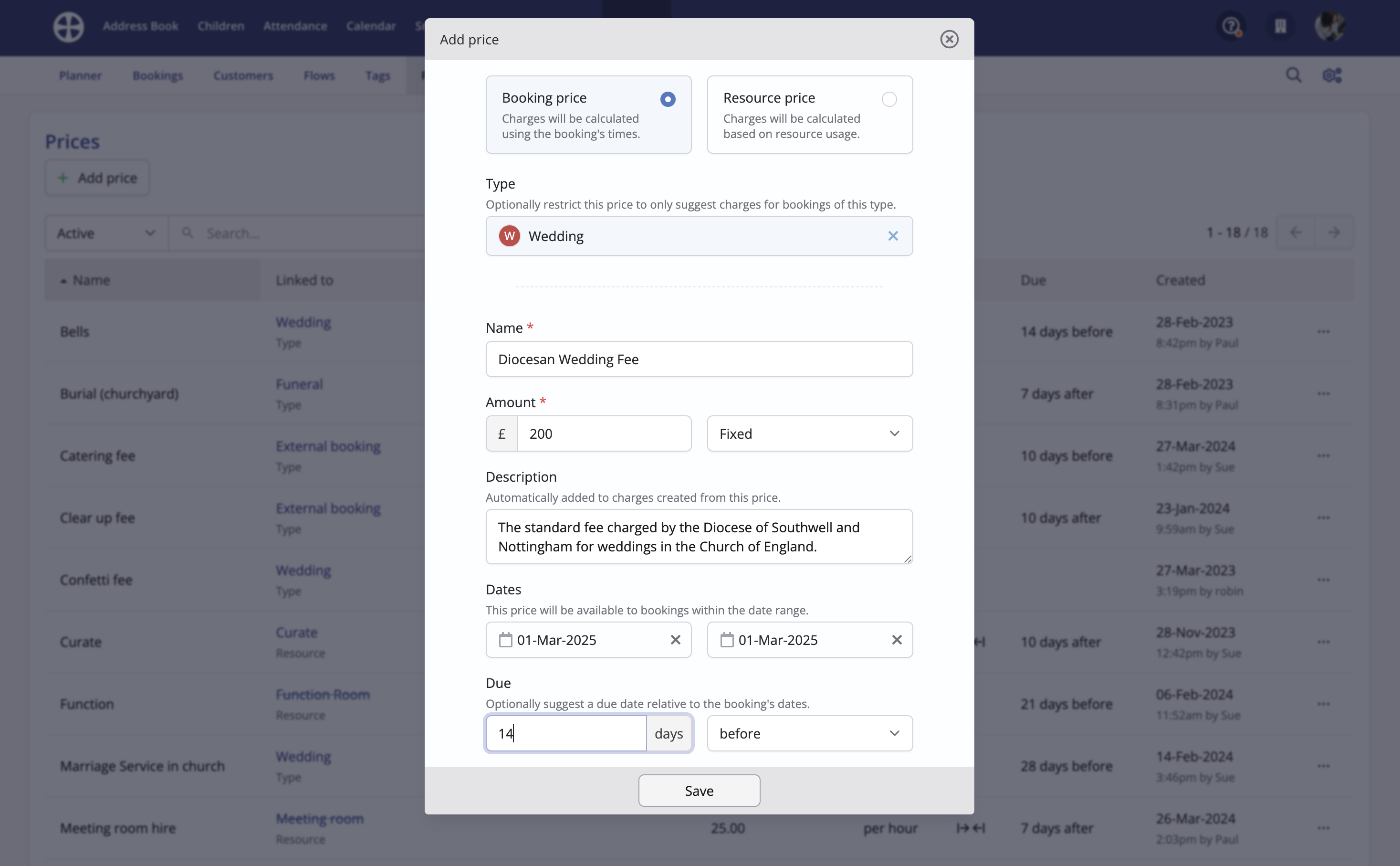This screenshot has height=866, width=1400.
Task: Save the new price
Action: [x=699, y=791]
